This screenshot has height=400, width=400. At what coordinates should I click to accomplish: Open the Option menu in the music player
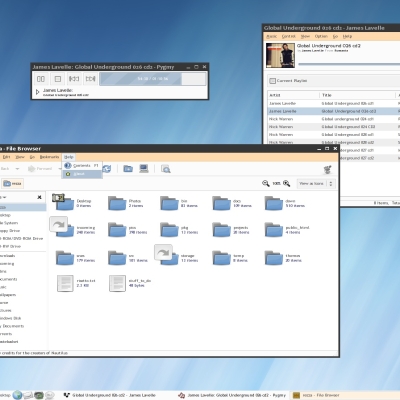pos(321,36)
